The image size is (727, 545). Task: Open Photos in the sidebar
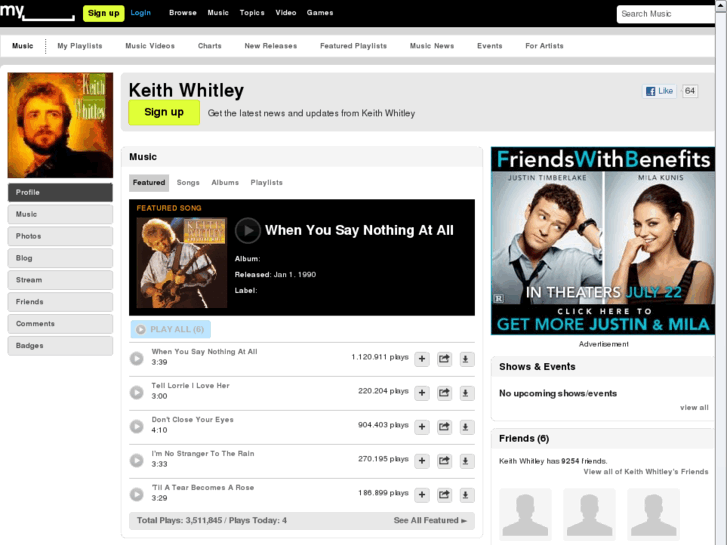(x=60, y=236)
